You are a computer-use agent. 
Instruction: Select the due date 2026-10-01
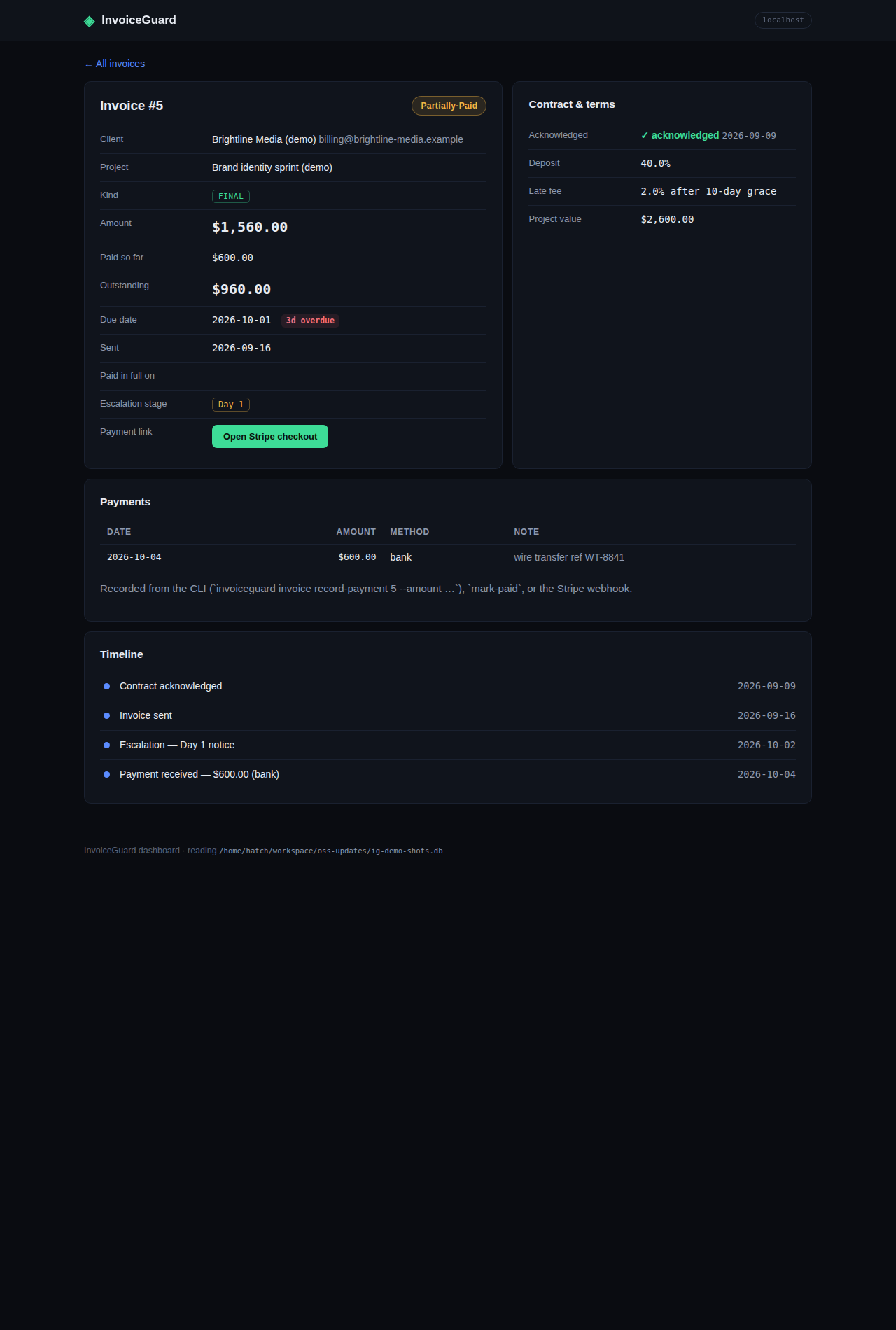coord(241,320)
